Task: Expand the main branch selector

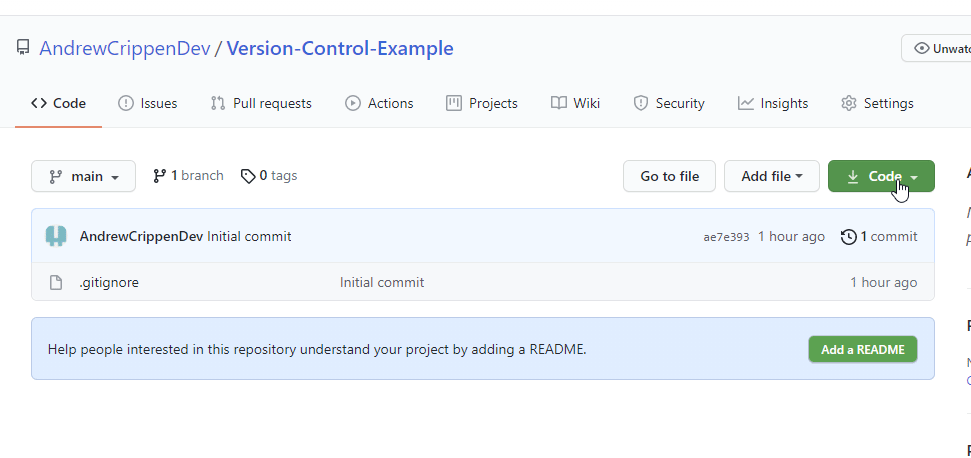Action: tap(84, 176)
